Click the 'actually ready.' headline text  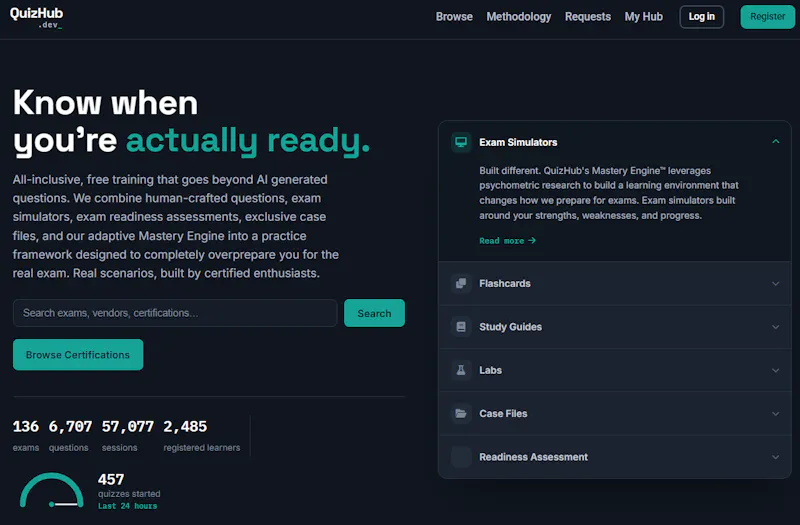(x=248, y=140)
